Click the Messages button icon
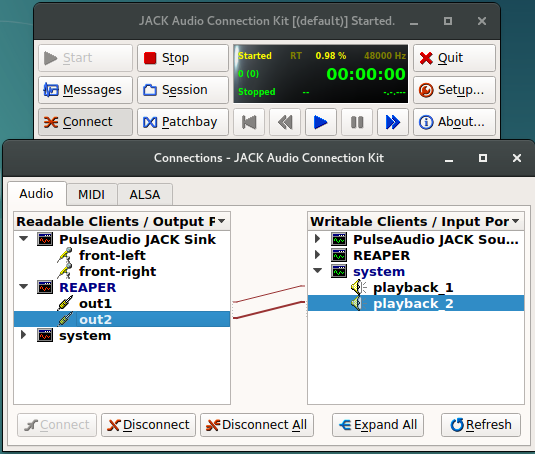The width and height of the screenshot is (535, 454). pyautogui.click(x=51, y=90)
